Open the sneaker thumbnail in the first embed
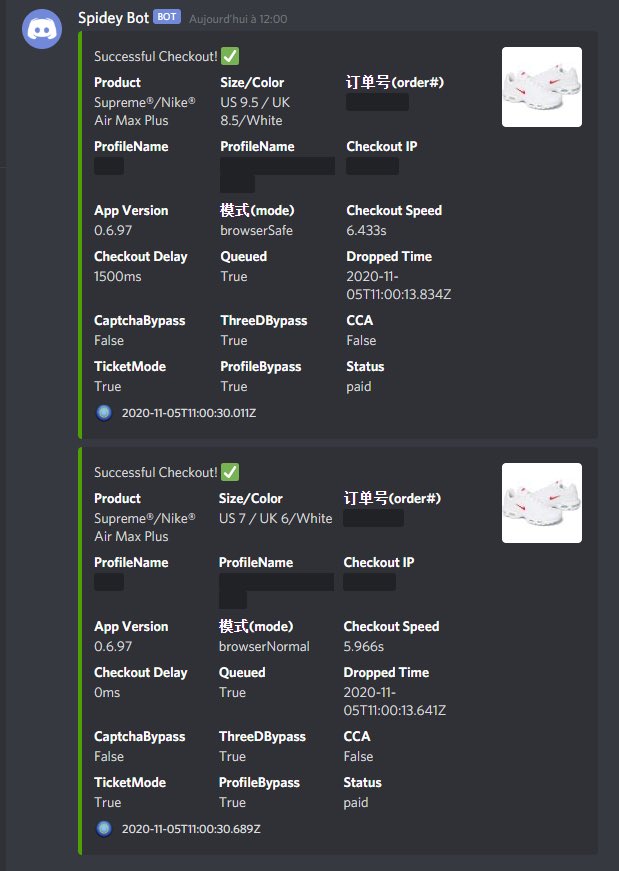Viewport: 619px width, 871px height. click(x=542, y=87)
